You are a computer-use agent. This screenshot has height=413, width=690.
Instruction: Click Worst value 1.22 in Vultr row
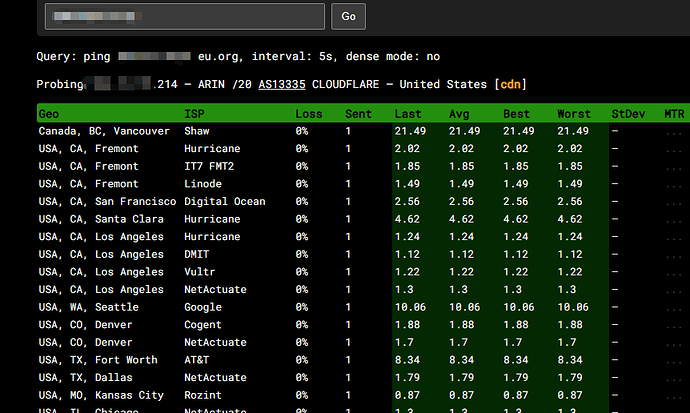click(x=570, y=272)
